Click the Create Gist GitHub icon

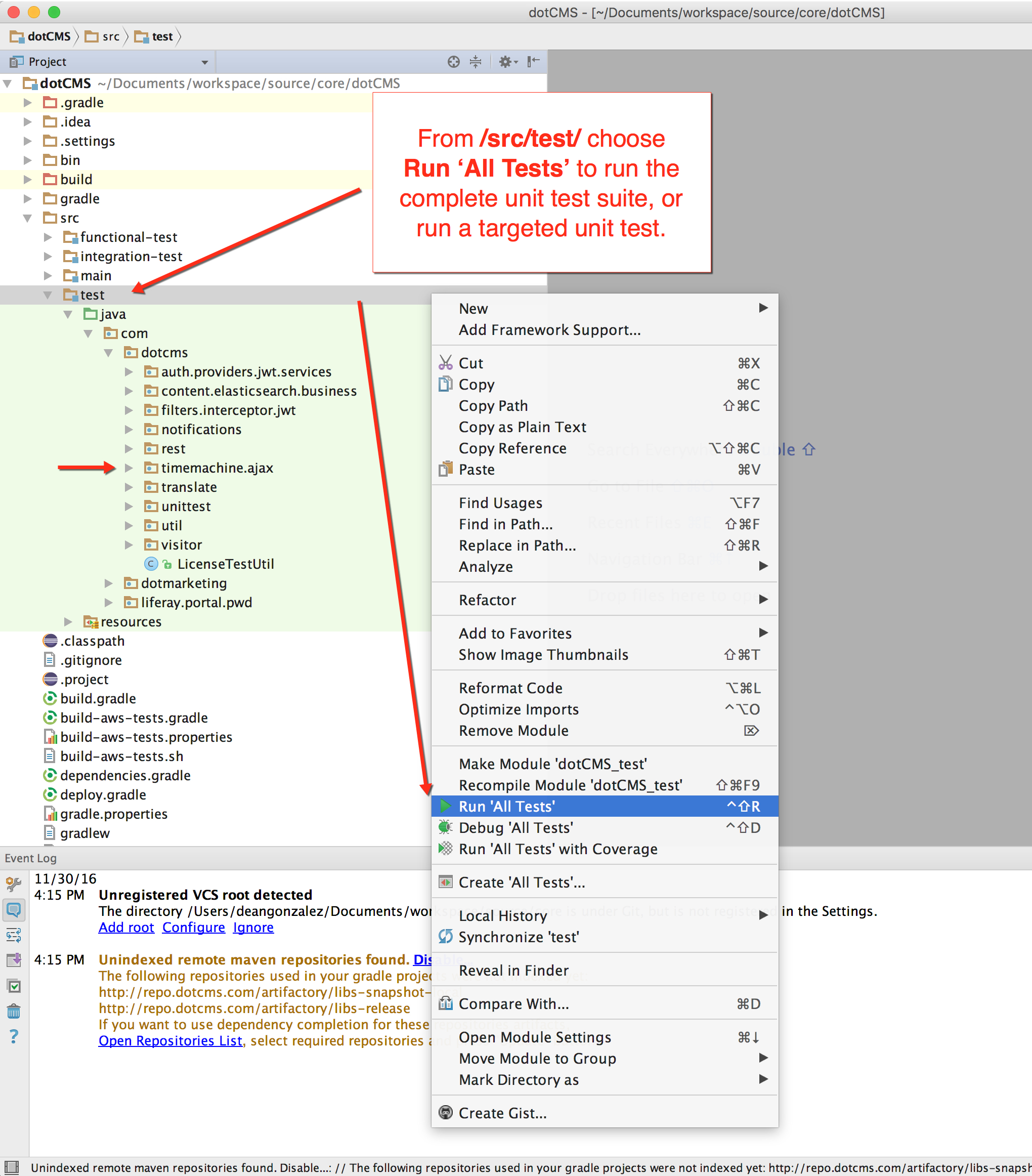[x=445, y=1113]
